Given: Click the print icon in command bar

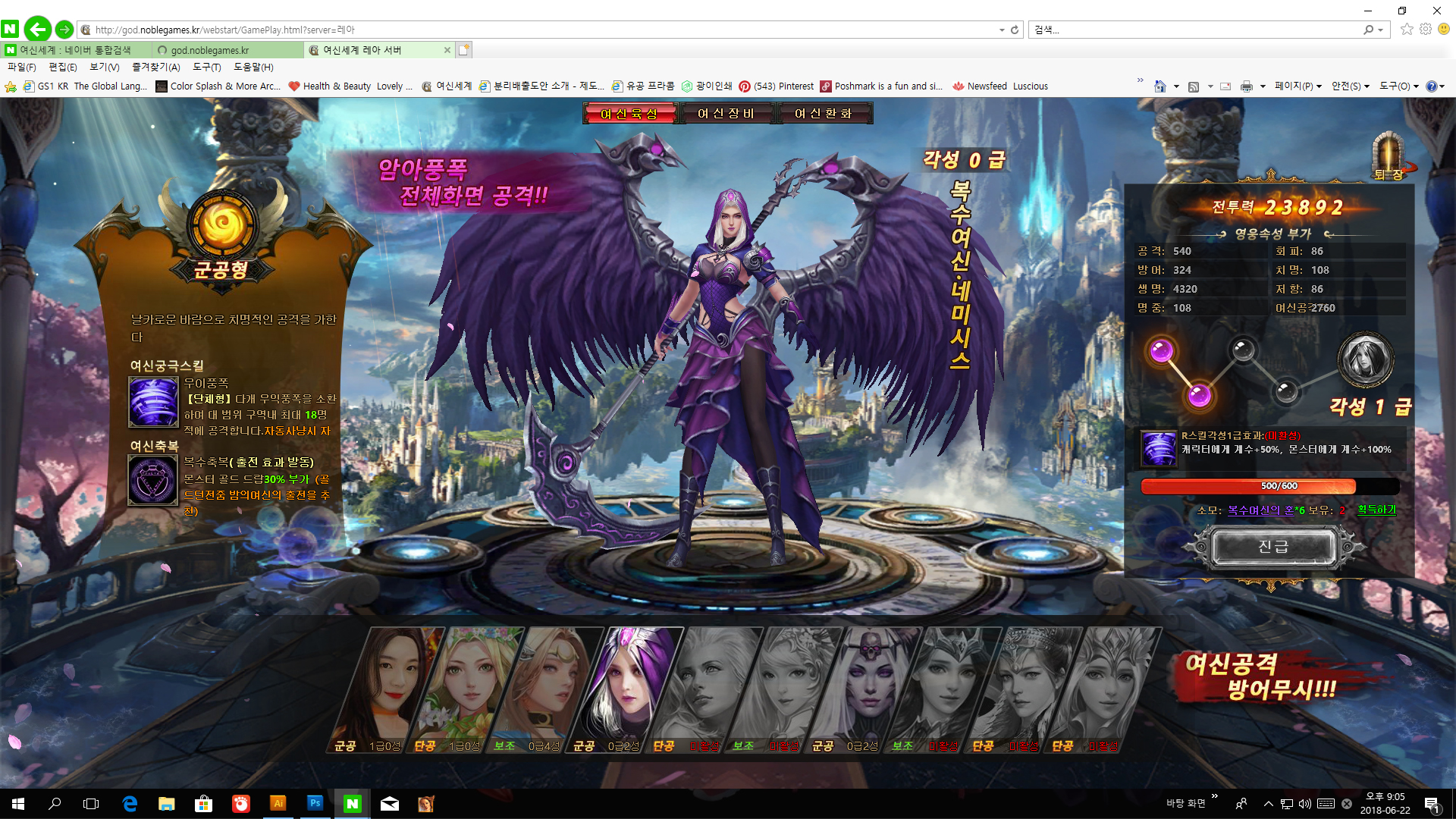Looking at the screenshot, I should [1246, 86].
